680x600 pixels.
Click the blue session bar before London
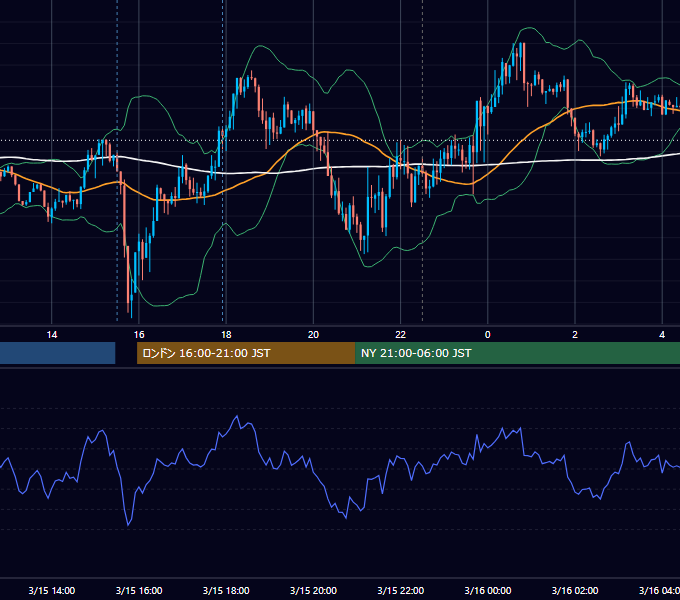[57, 353]
